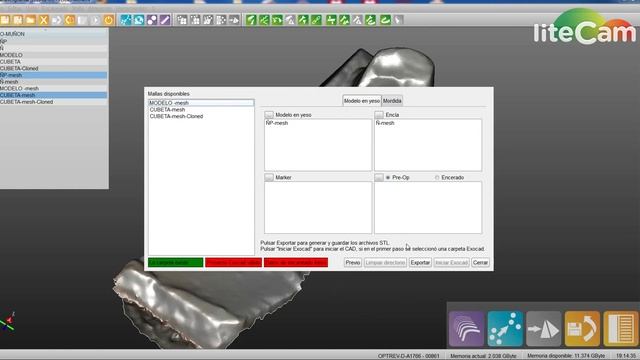Screen dimensions: 640x360
Task: Open the large teal points-with-arrow icon
Action: tap(505, 329)
